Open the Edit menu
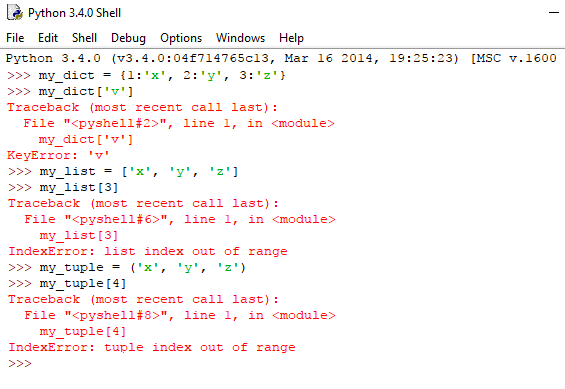The image size is (565, 389). point(48,38)
